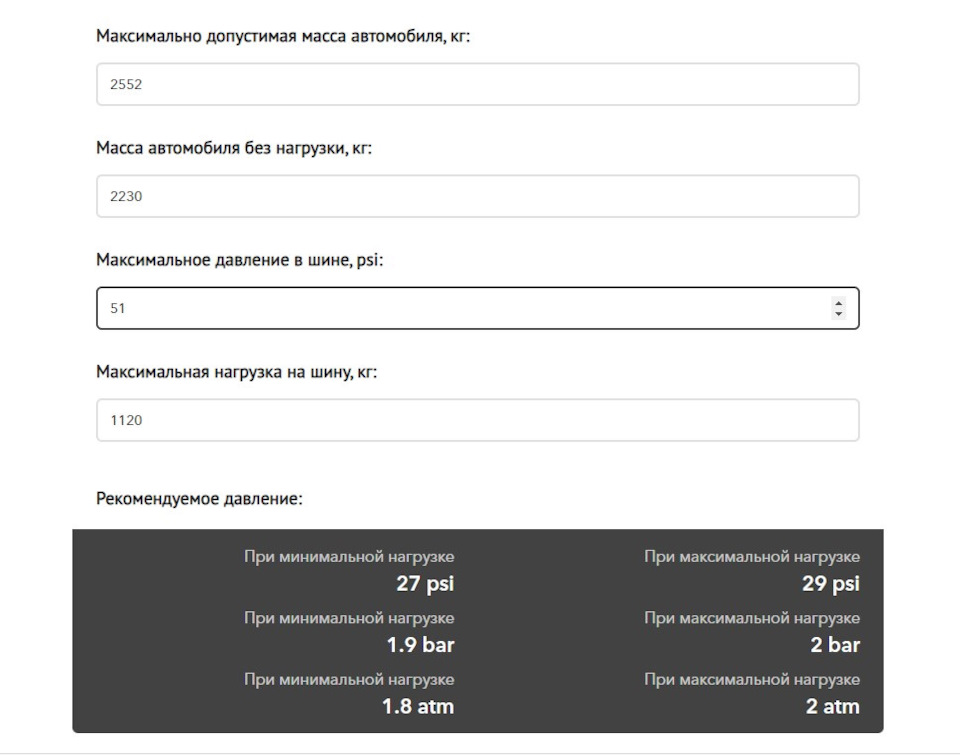Click the maximum allowed vehicle mass field (2552)

pyautogui.click(x=477, y=85)
